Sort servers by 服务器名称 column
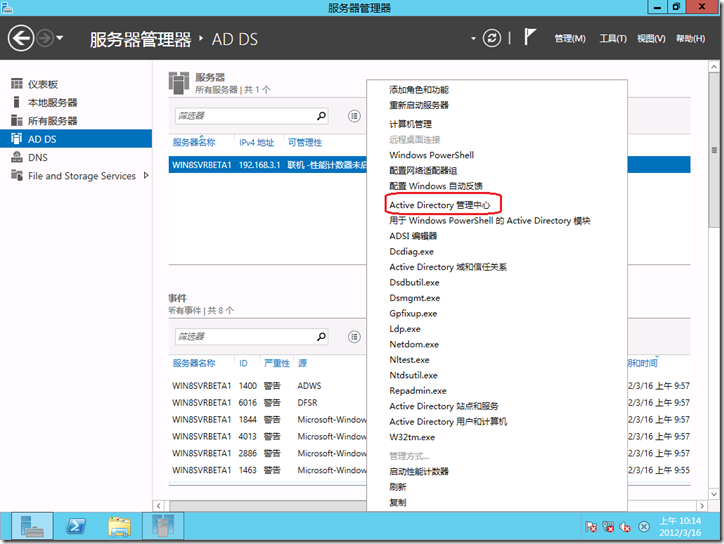 point(194,142)
